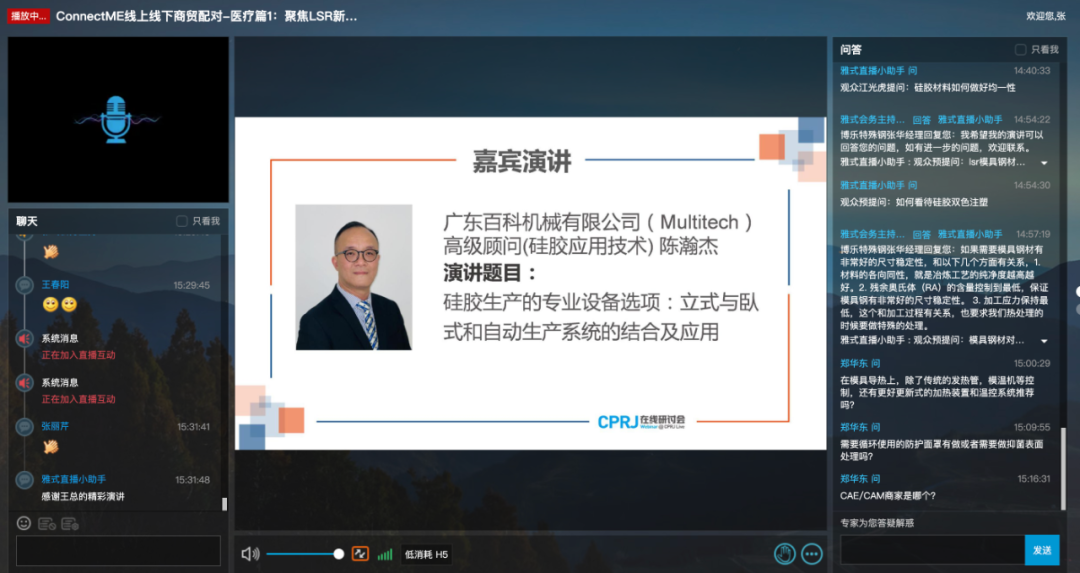The image size is (1080, 573).
Task: Open the more options ellipsis button
Action: (812, 554)
